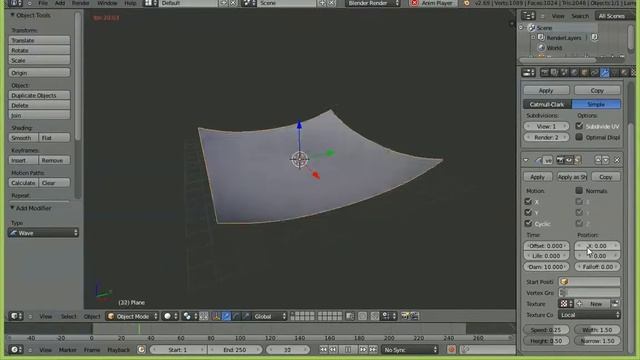This screenshot has height=360, width=640.
Task: Open the Wave modifier Type dropdown
Action: coord(43,233)
